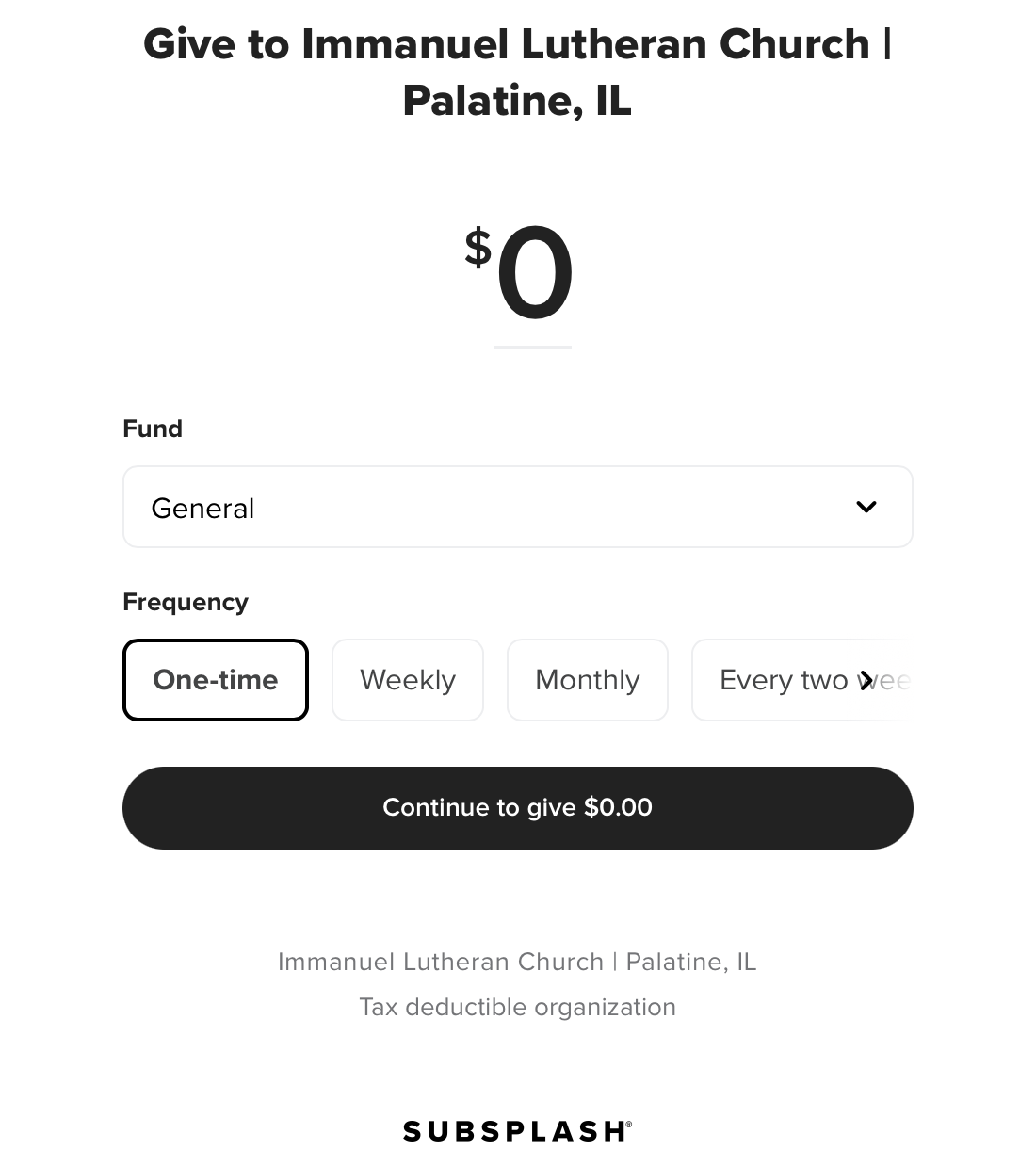Click the Fund field label
1036x1166 pixels.
coord(153,429)
